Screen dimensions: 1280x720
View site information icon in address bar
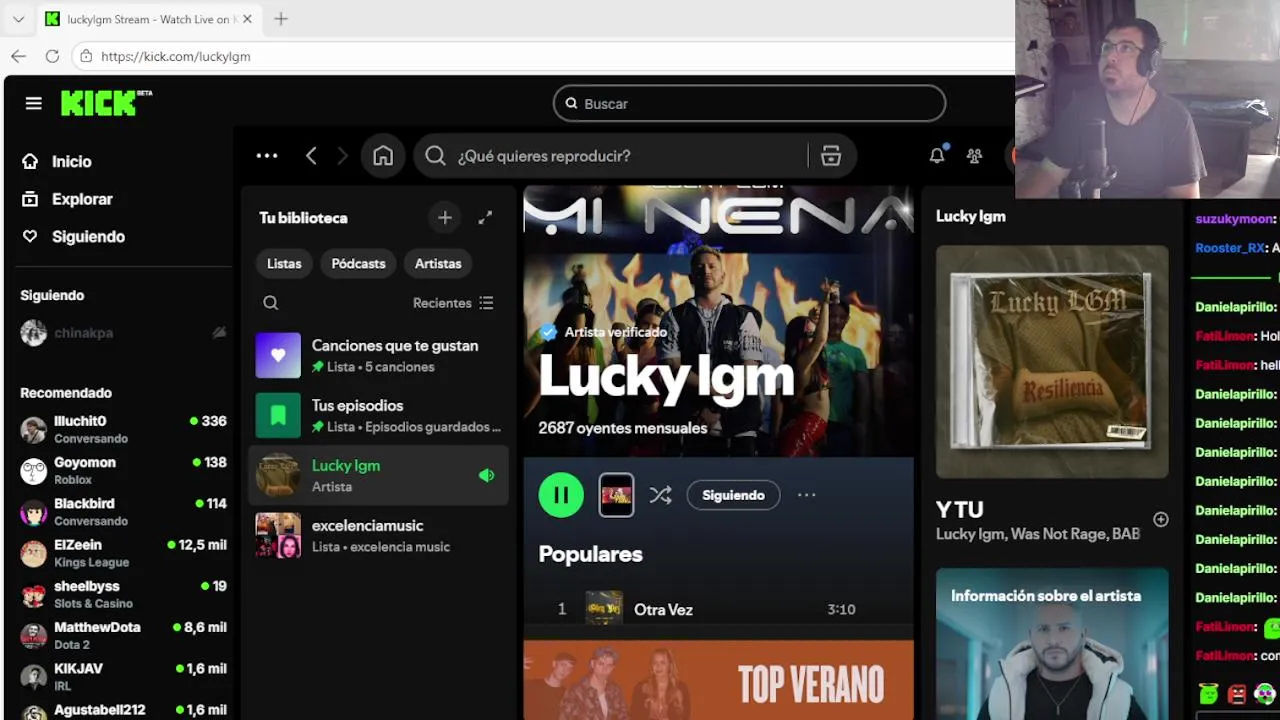point(86,56)
